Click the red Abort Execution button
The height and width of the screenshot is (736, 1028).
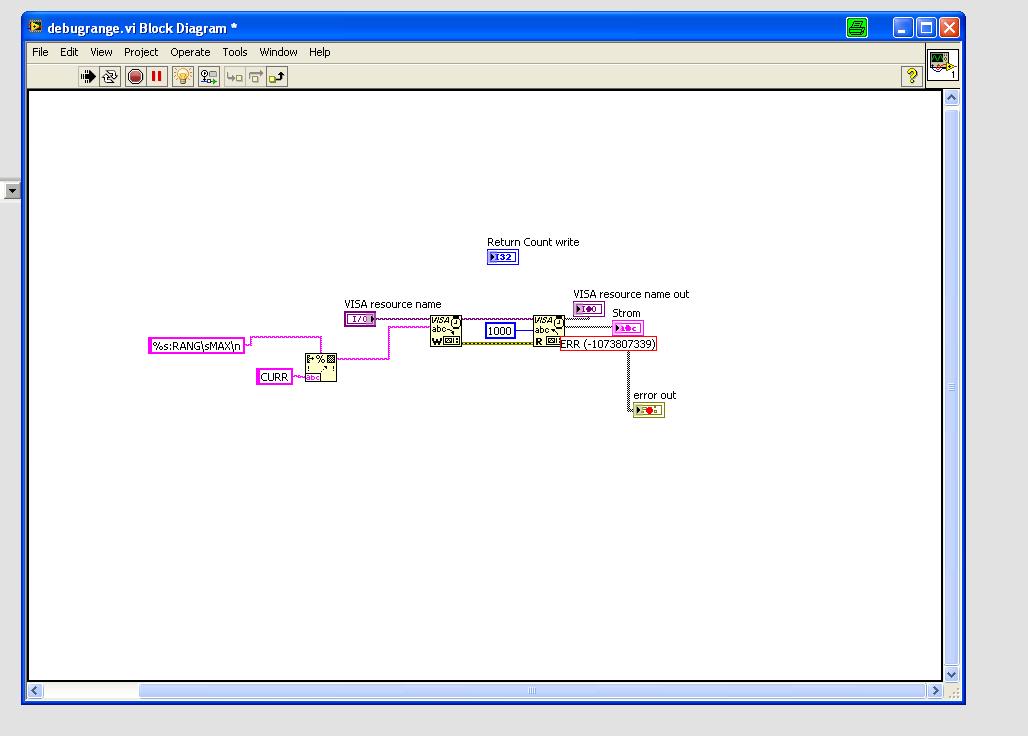pyautogui.click(x=135, y=77)
